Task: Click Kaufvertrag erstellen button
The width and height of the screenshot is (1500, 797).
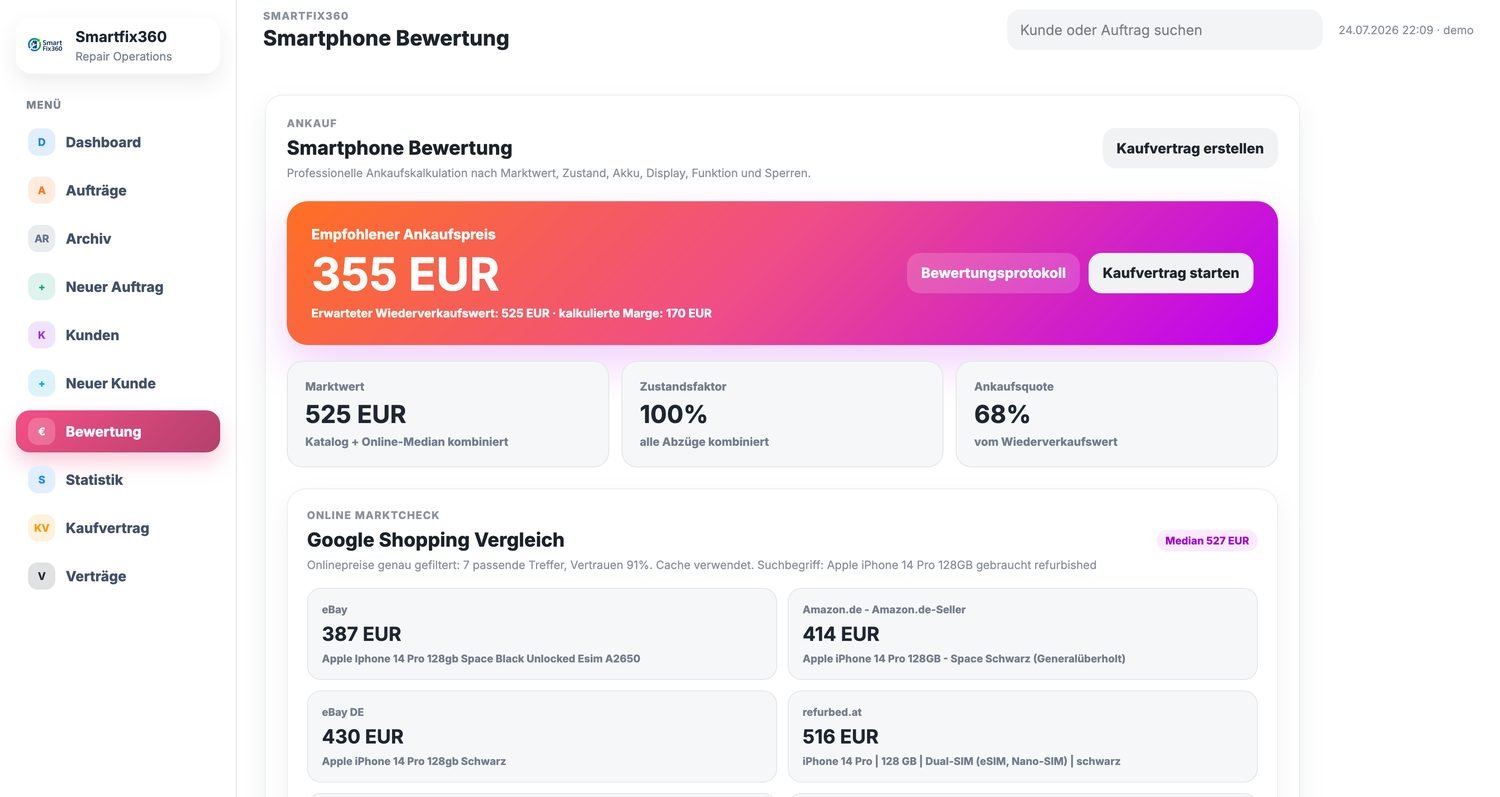Action: tap(1190, 148)
